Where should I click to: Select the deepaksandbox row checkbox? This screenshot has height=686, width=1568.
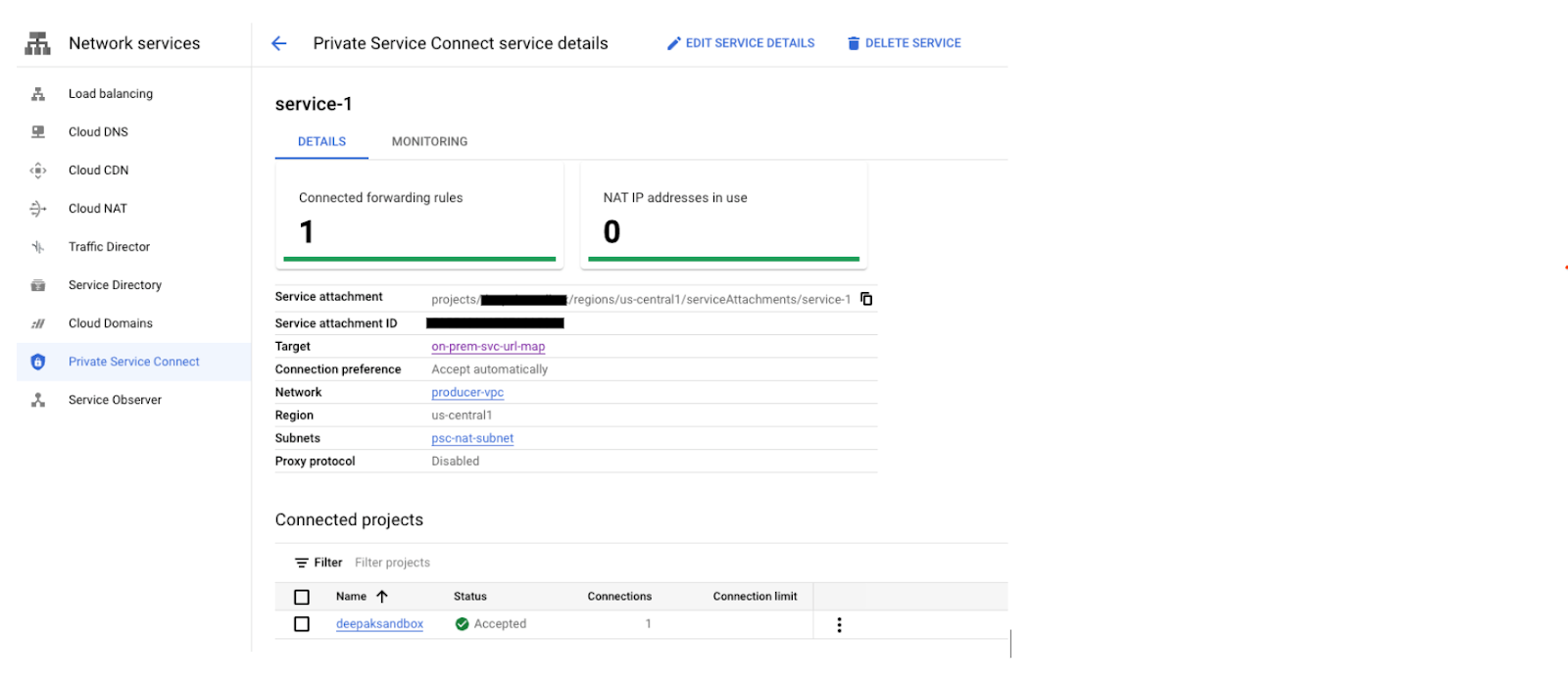pyautogui.click(x=302, y=624)
